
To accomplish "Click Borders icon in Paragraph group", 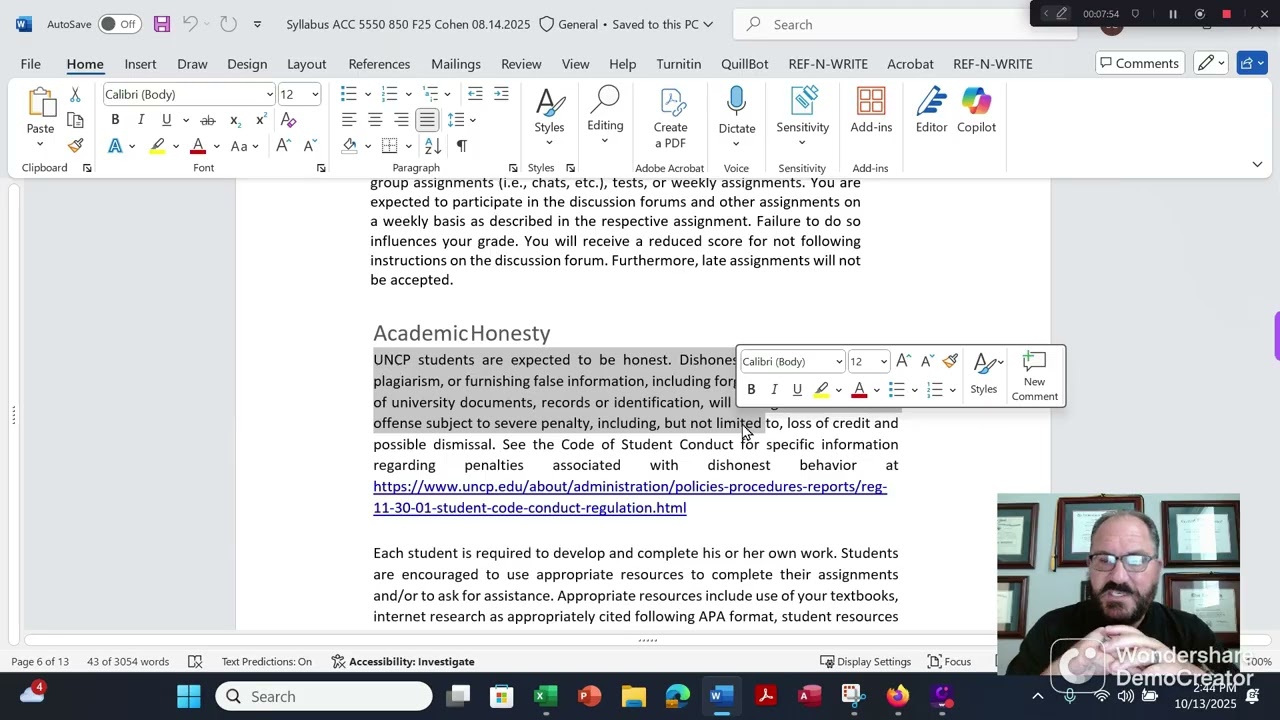I will [x=392, y=146].
